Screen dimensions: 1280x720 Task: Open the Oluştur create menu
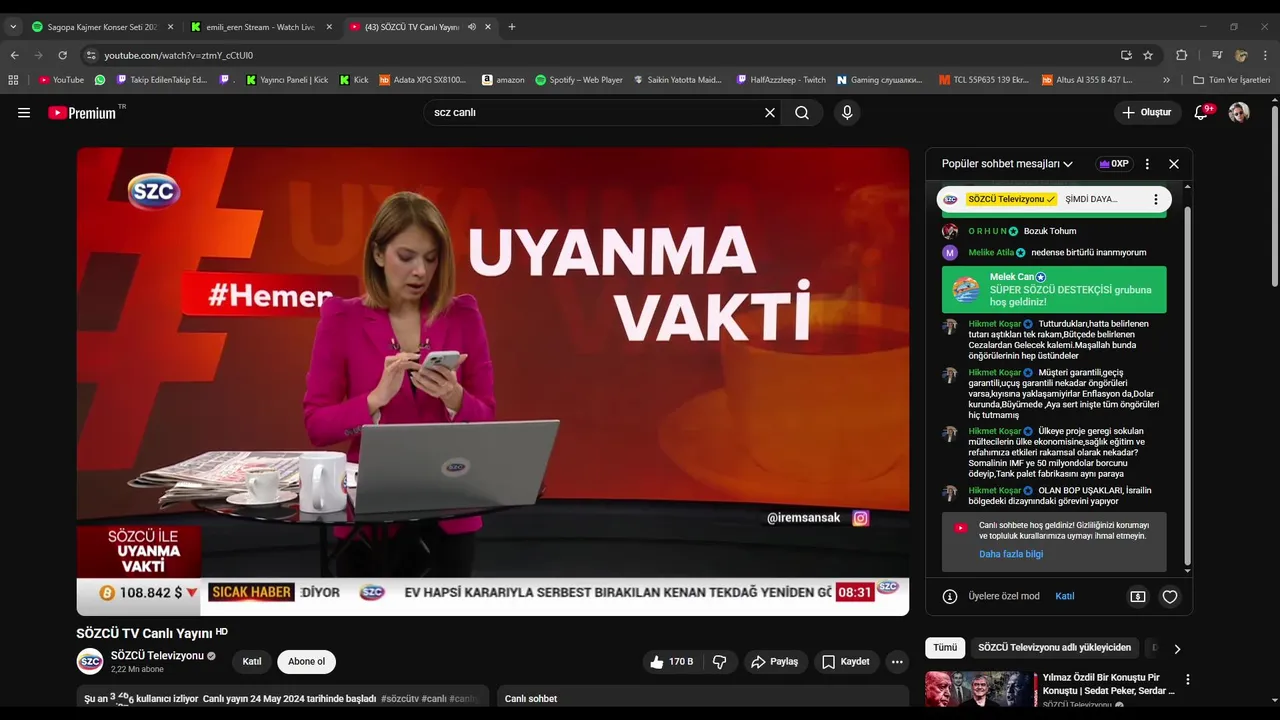1147,113
